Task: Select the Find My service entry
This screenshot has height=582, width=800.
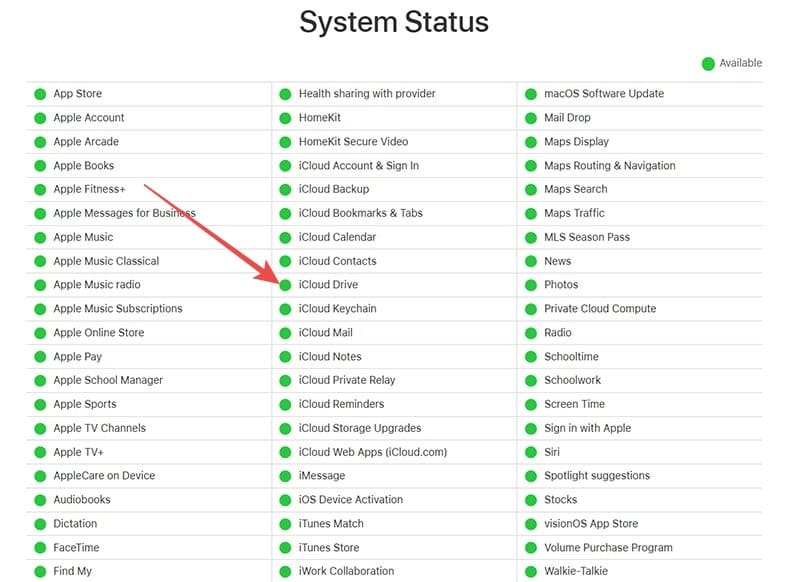Action: coord(74,570)
